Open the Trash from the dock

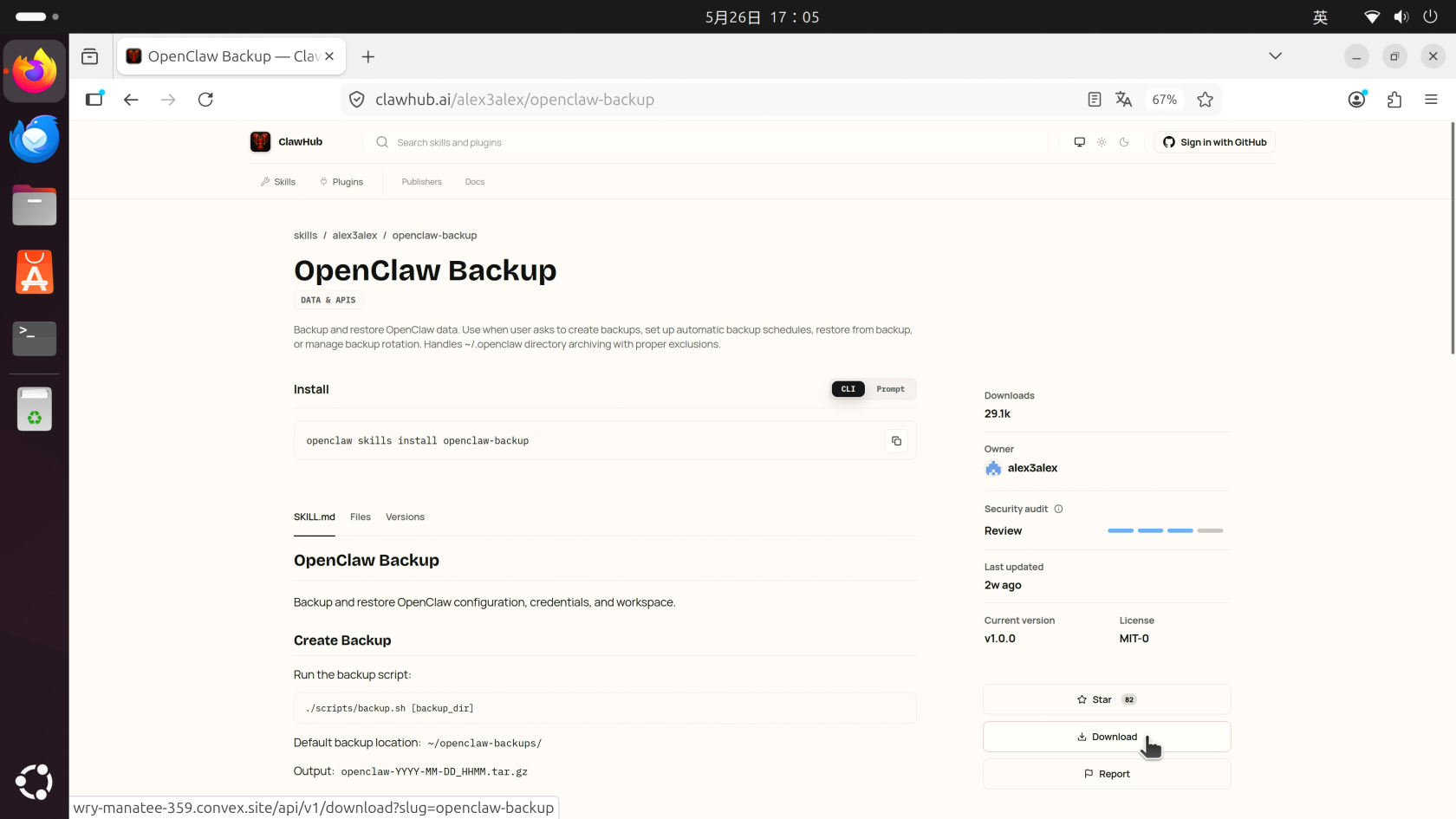click(x=35, y=409)
